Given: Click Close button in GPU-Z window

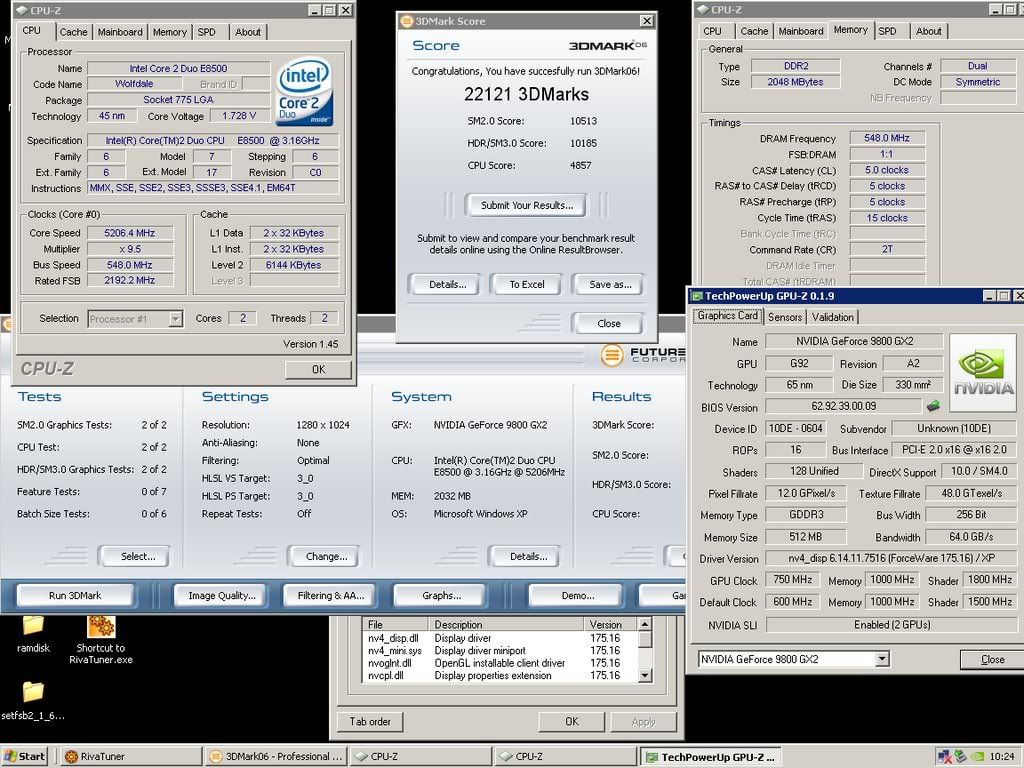Looking at the screenshot, I should coord(992,660).
